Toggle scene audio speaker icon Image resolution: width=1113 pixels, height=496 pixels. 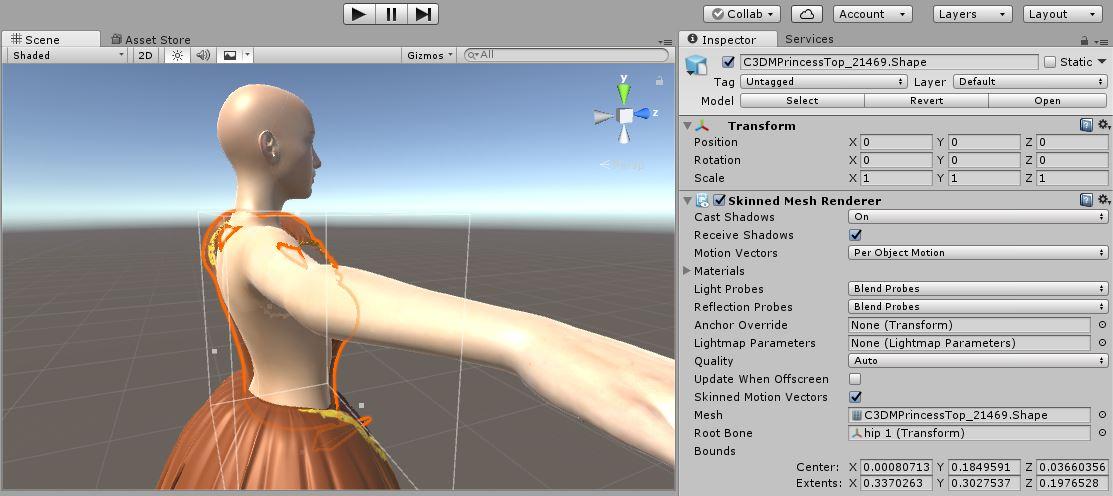point(203,55)
